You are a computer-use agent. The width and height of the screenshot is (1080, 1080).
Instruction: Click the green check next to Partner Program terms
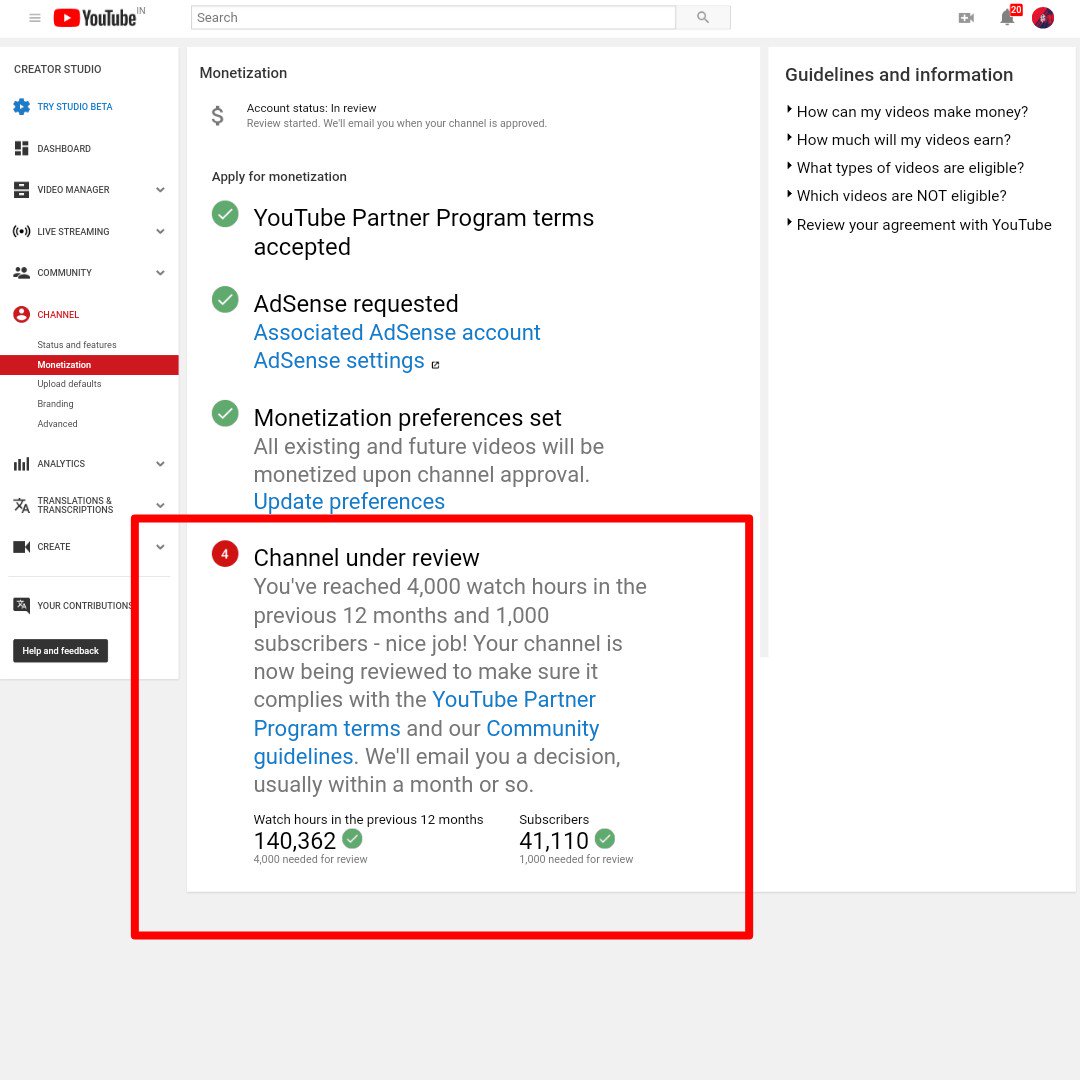pos(225,214)
